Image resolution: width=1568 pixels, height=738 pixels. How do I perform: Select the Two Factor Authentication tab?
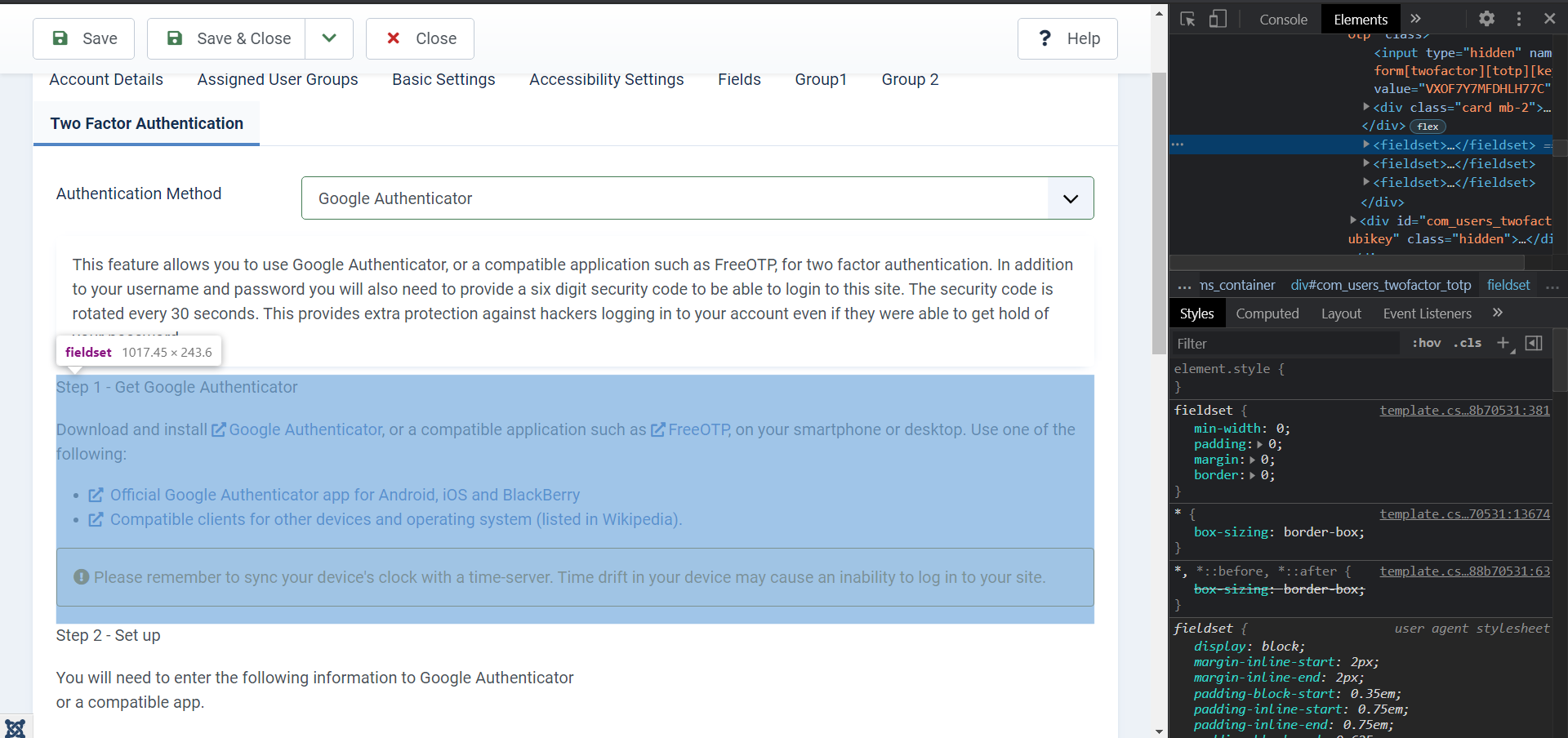pos(147,123)
